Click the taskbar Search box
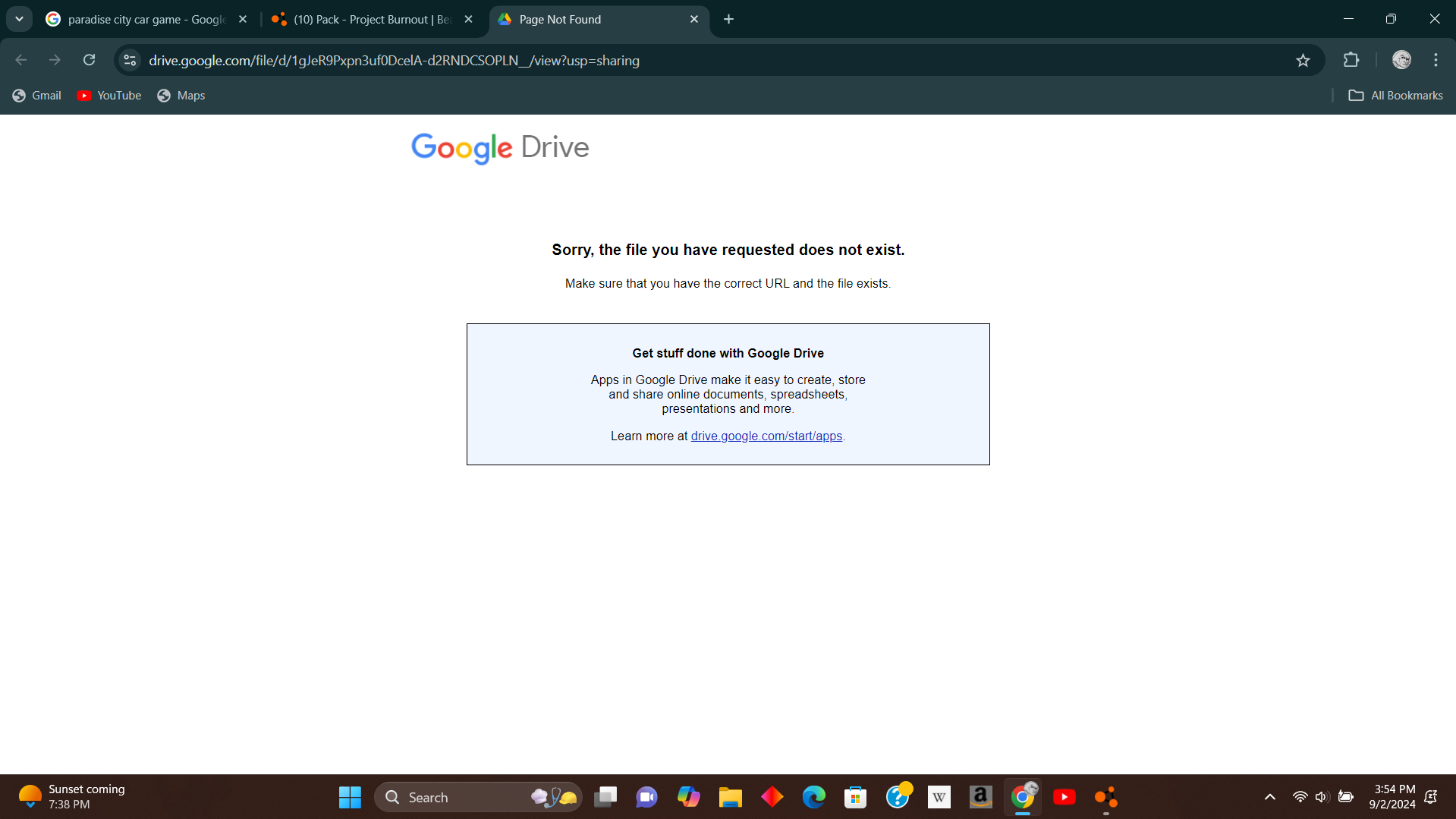The image size is (1456, 819). 478,797
